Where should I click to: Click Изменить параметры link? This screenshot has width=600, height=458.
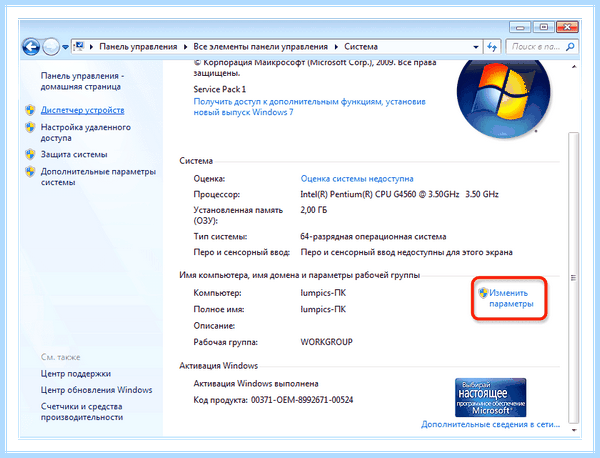(x=511, y=298)
